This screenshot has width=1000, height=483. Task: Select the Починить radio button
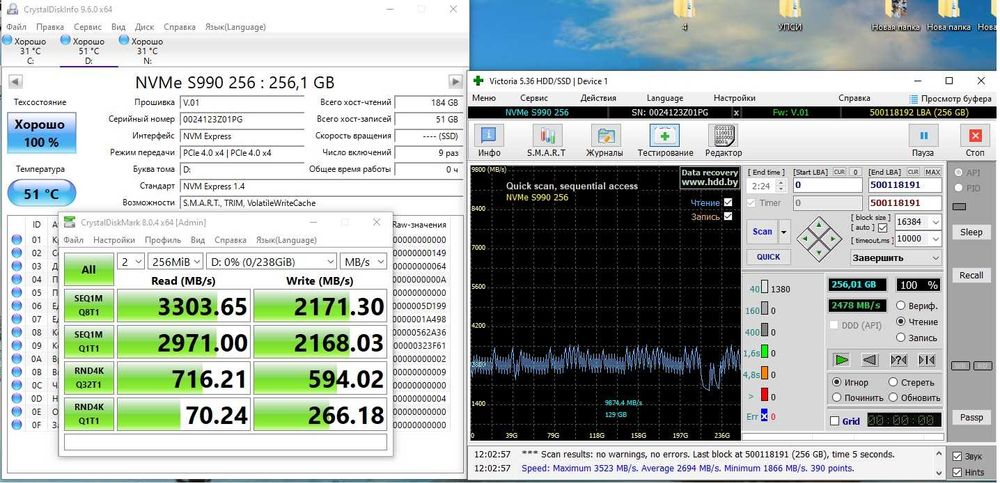(836, 398)
